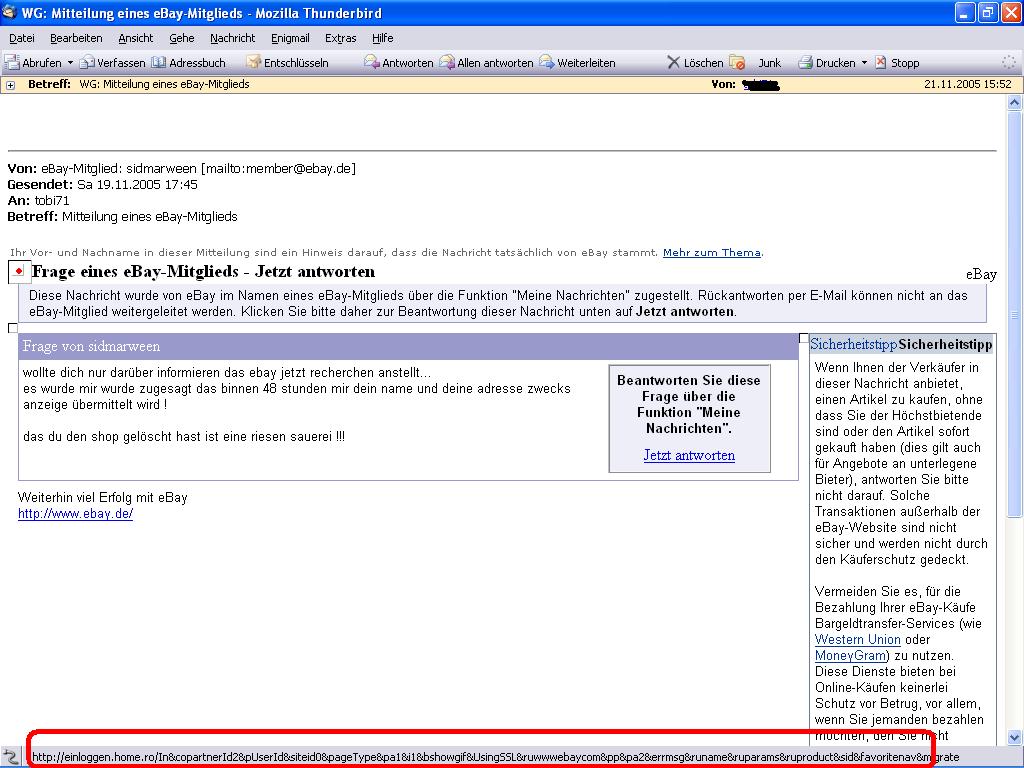Click the MoneyGram link

click(850, 655)
